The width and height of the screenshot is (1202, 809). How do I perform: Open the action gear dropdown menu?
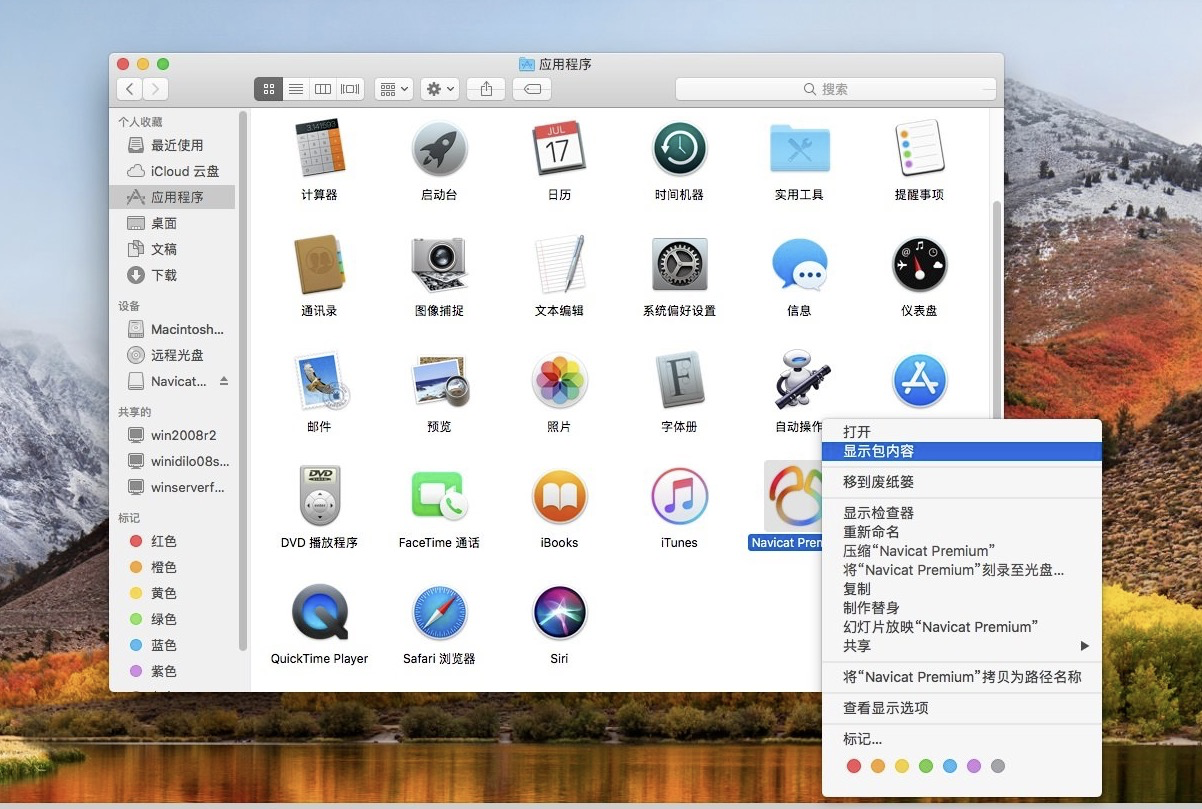pos(438,89)
